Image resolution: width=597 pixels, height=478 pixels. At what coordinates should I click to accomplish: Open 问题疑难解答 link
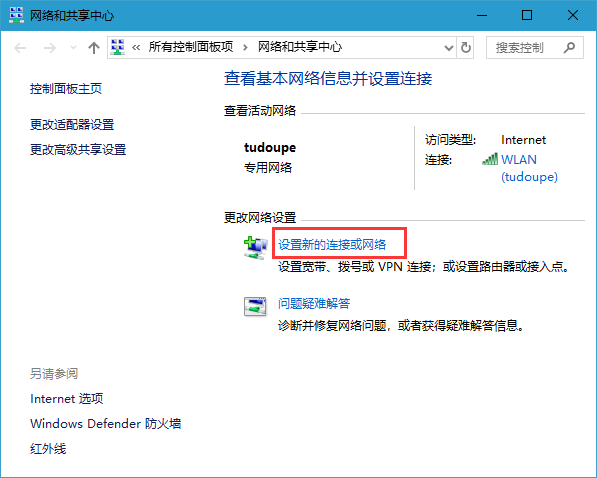pyautogui.click(x=314, y=304)
